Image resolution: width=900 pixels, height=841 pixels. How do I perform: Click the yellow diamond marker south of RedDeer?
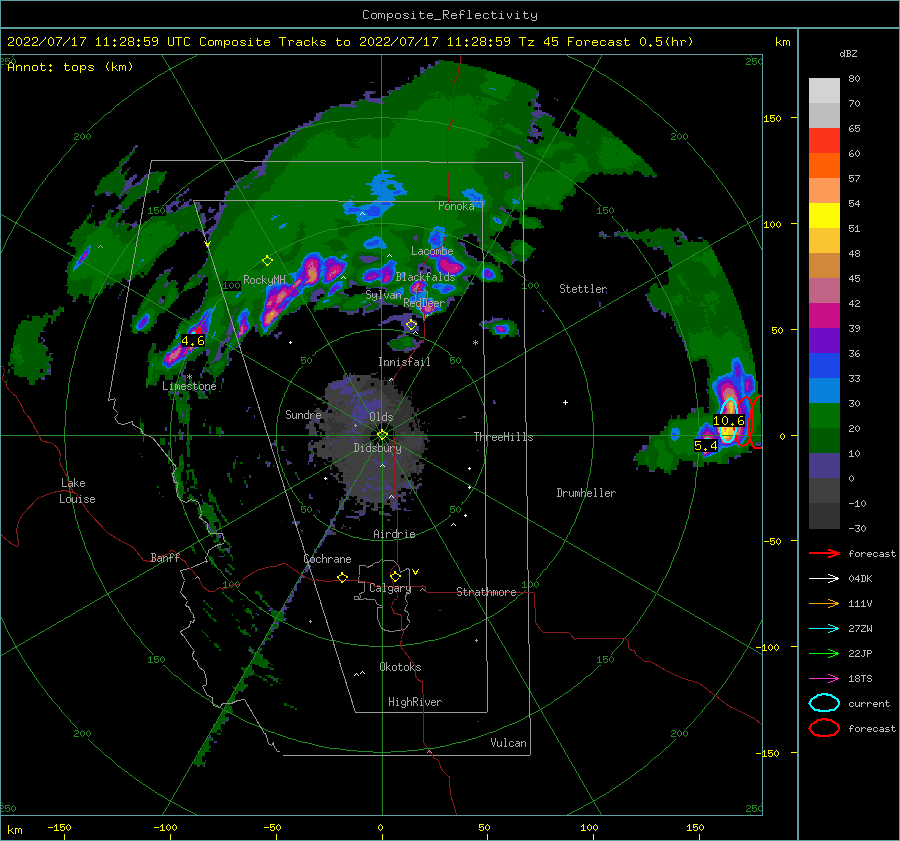pyautogui.click(x=412, y=325)
